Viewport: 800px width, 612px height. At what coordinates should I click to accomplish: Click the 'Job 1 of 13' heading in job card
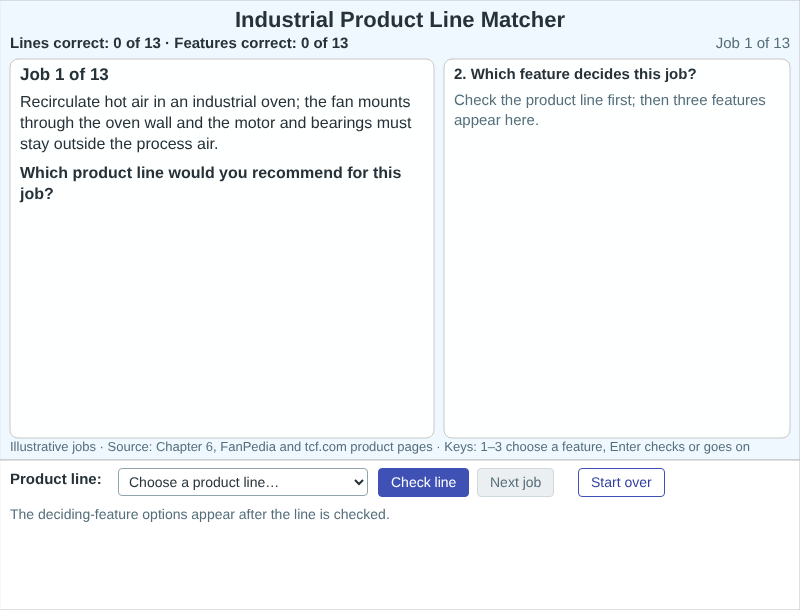click(64, 74)
